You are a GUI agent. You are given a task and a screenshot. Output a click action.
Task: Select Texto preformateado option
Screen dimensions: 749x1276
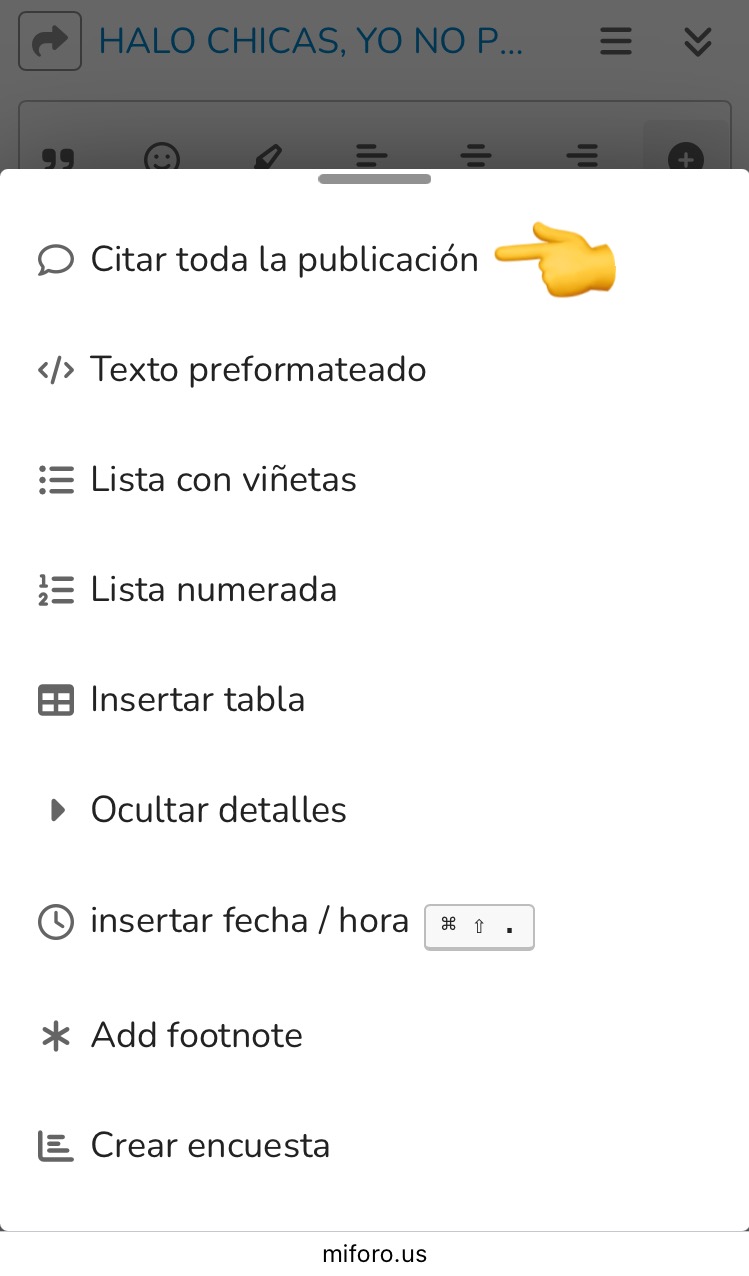[x=258, y=370]
